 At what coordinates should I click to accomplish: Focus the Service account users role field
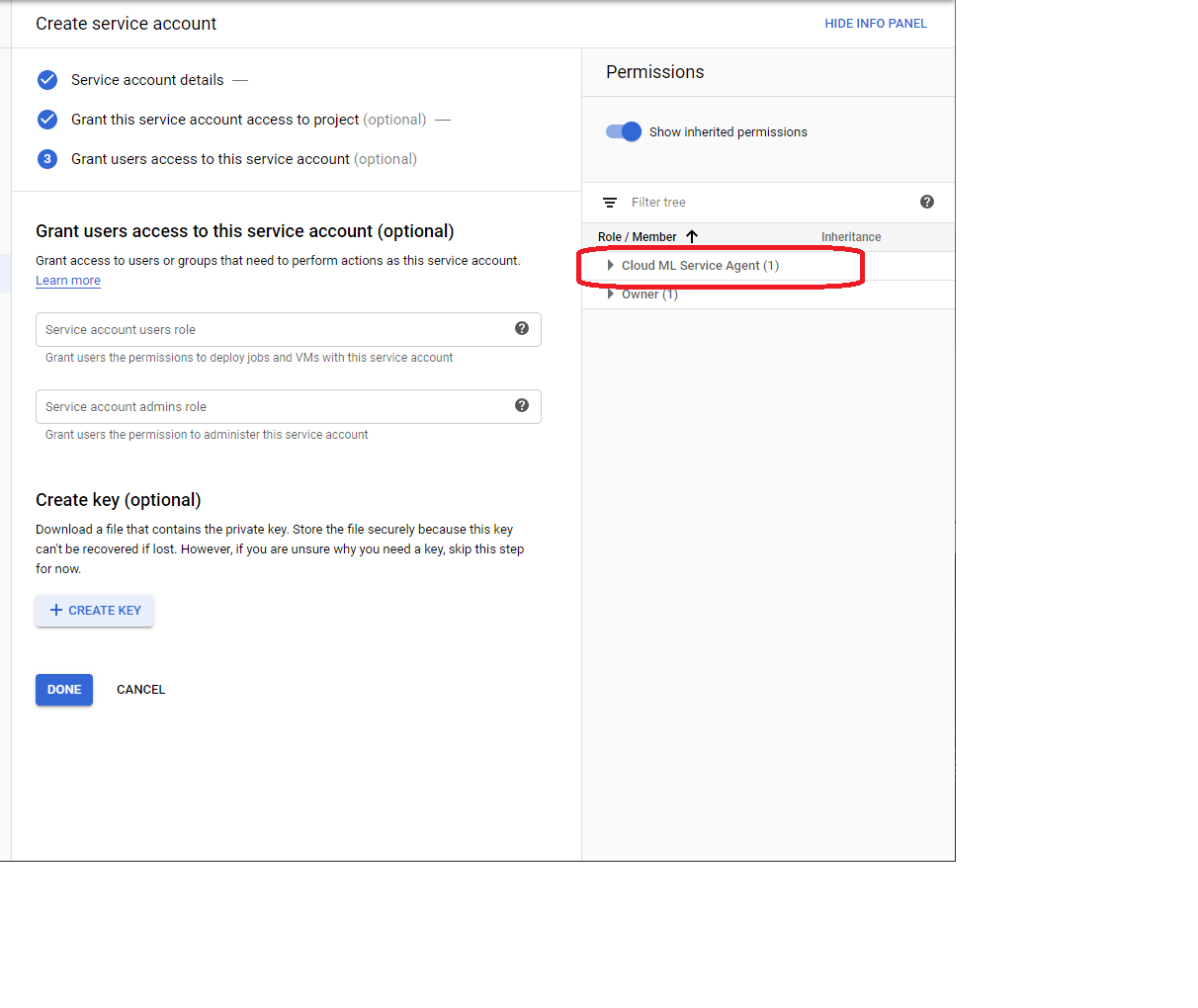point(272,330)
